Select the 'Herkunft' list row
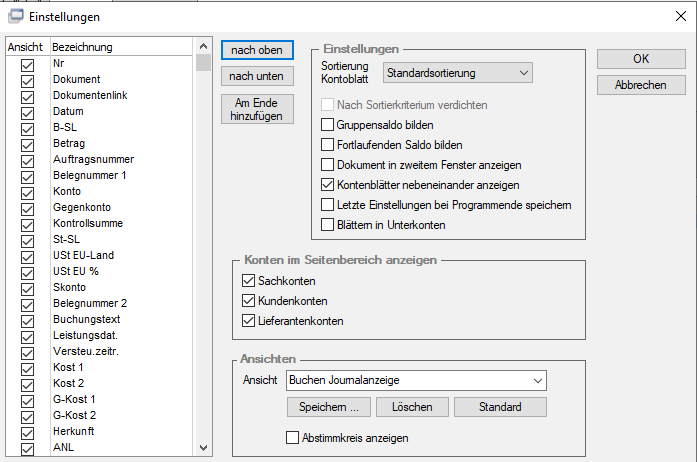The width and height of the screenshot is (697, 462). 100,431
